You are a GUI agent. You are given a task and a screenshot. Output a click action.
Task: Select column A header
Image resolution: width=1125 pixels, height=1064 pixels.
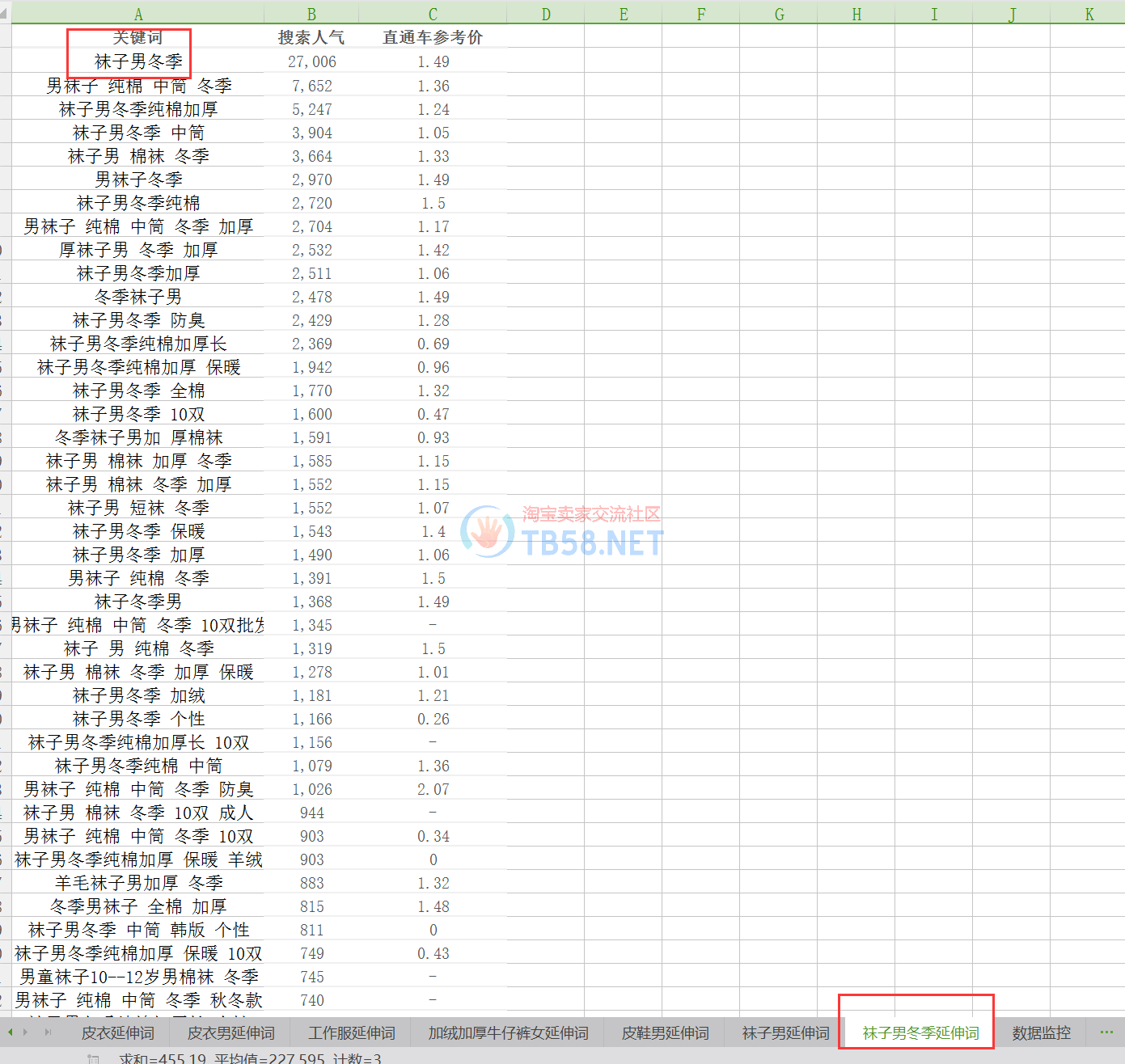(x=138, y=14)
